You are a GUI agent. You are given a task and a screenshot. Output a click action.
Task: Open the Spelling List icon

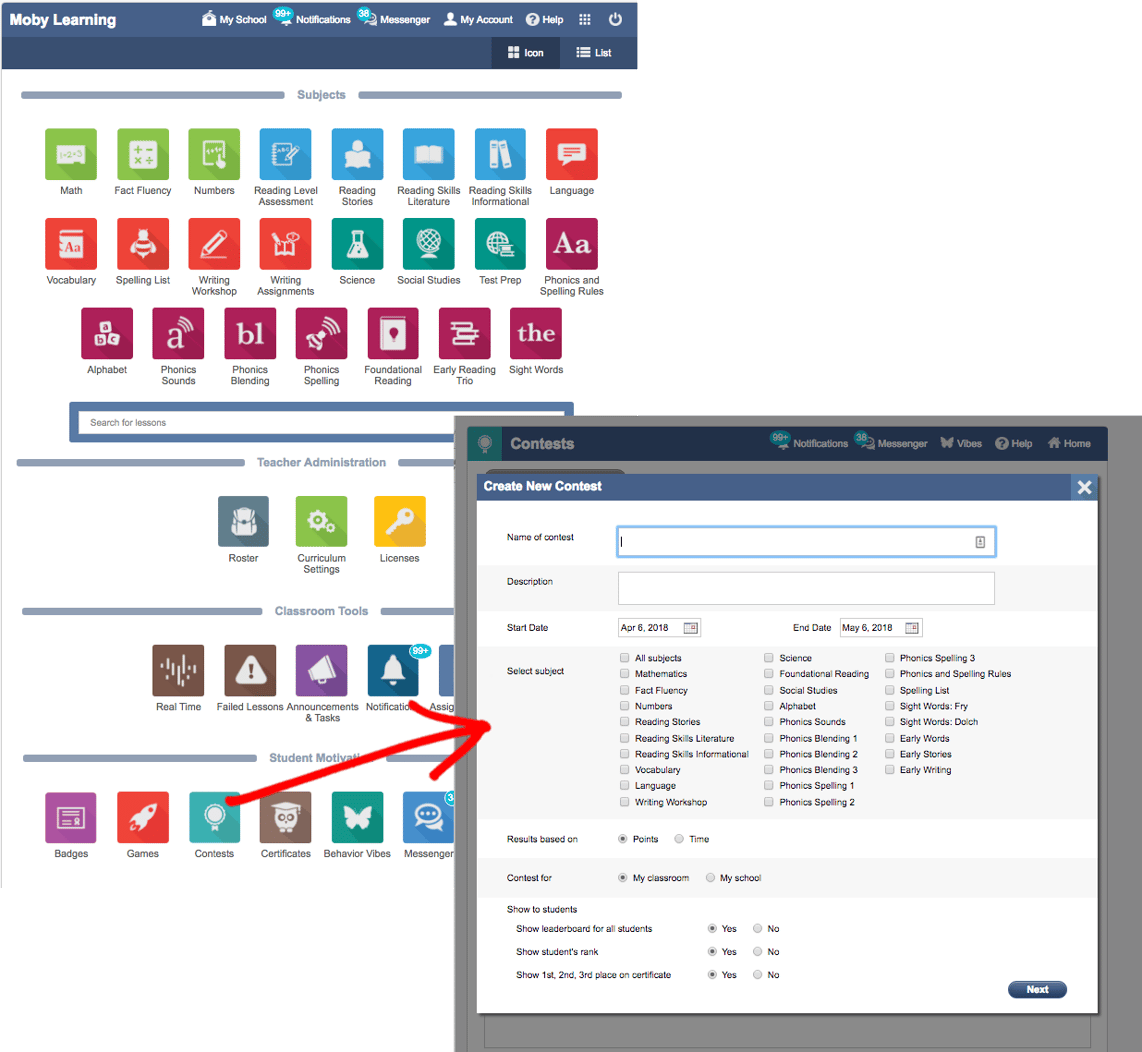(143, 245)
